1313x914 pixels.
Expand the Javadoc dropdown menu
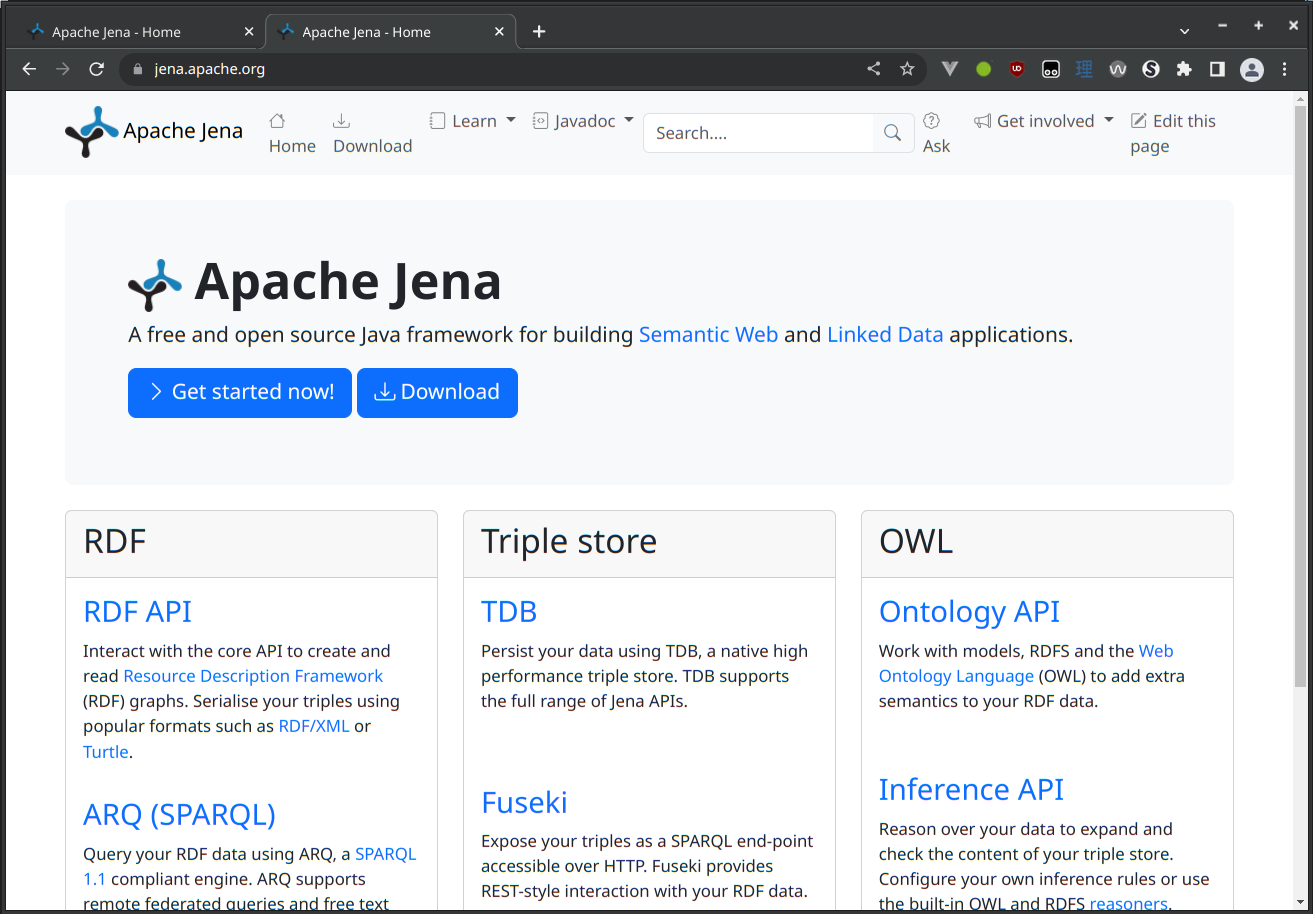(584, 121)
